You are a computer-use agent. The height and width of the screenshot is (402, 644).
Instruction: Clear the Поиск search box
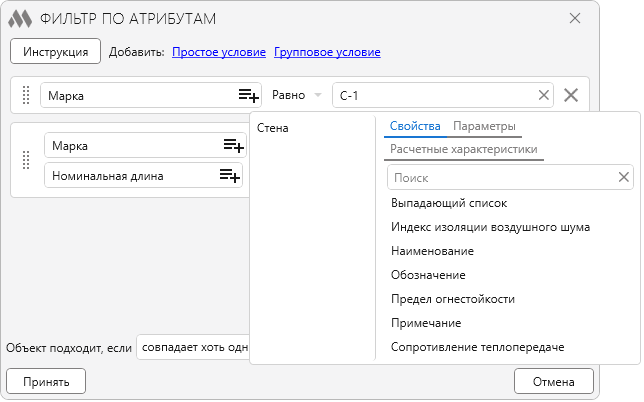[624, 177]
